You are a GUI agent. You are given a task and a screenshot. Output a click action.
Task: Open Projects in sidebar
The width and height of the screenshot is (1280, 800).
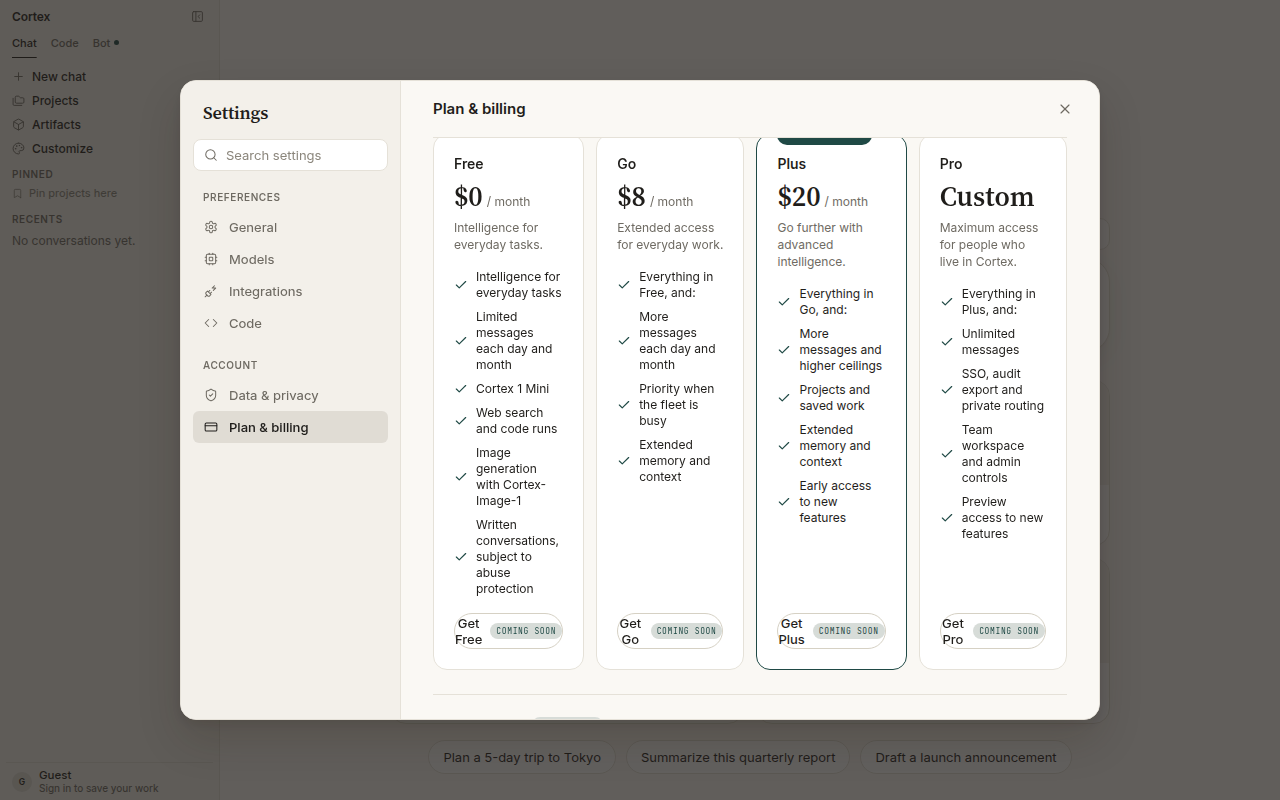[x=108, y=101]
